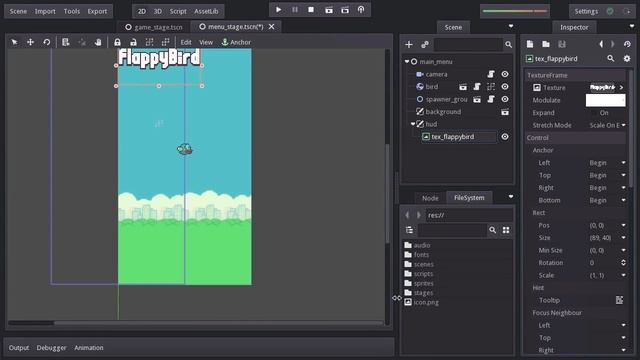Open Anchor Left dropdown
The image size is (640, 360).
[607, 163]
